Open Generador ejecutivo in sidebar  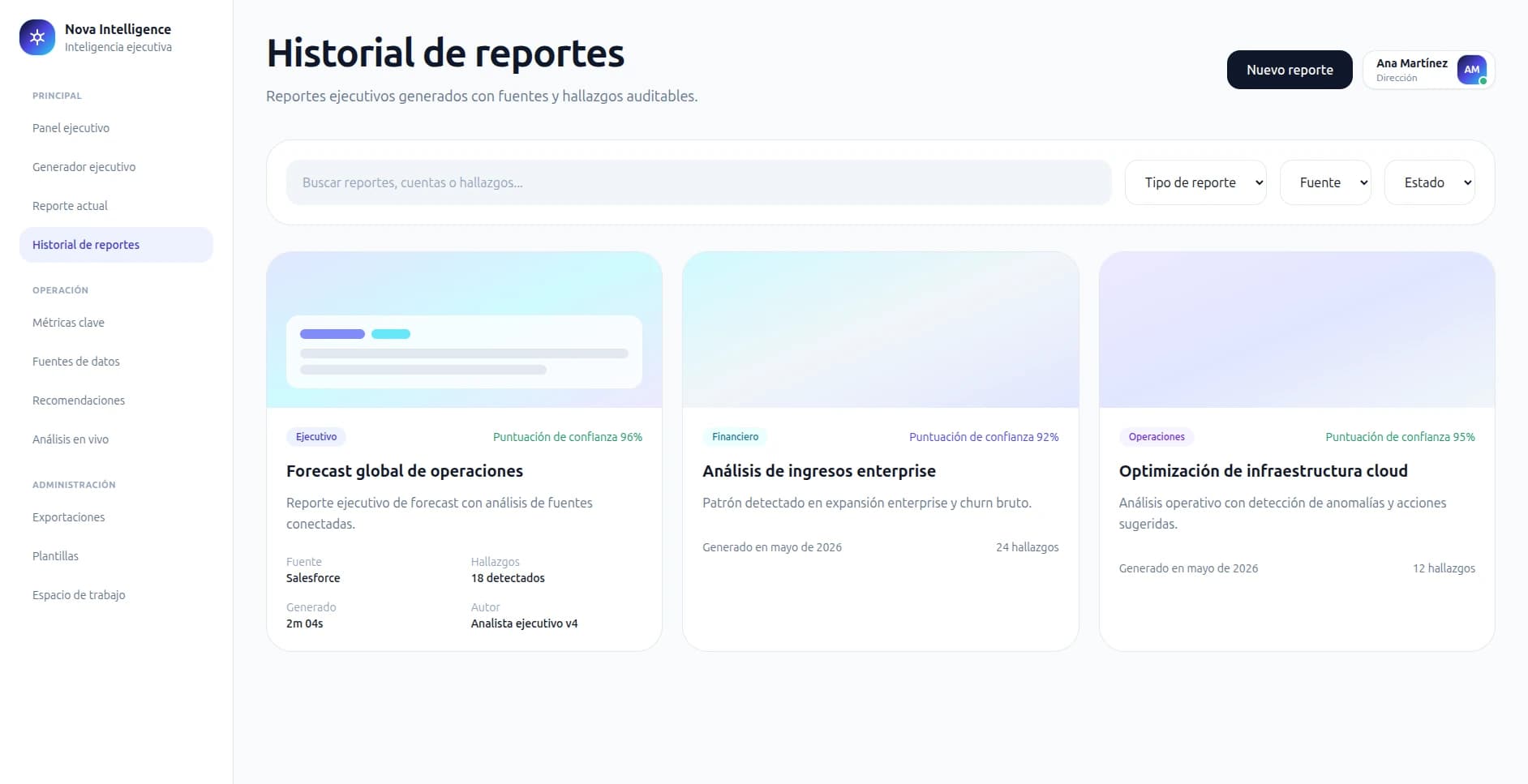[x=116, y=167]
